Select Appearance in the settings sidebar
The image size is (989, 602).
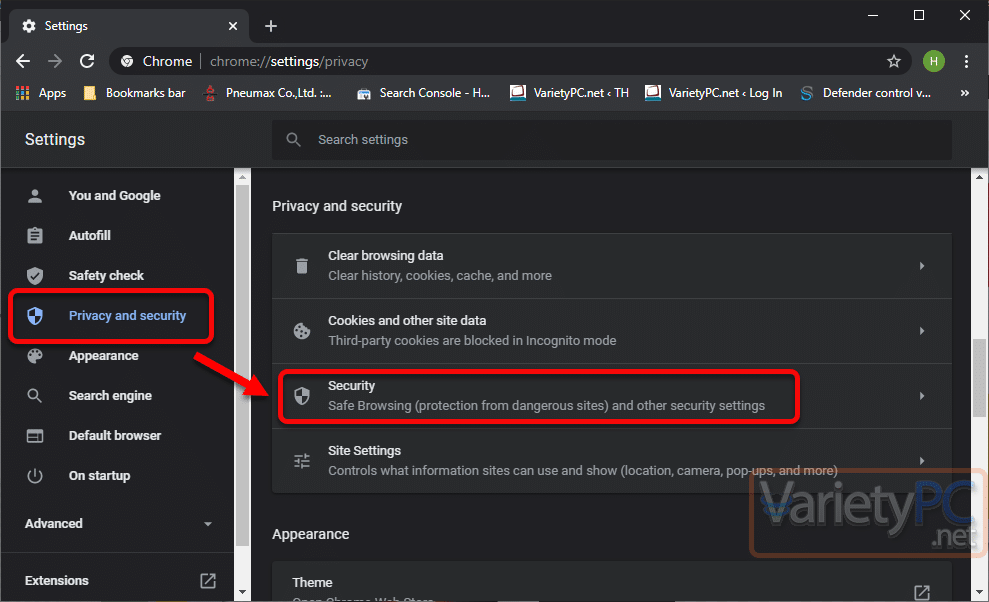click(x=103, y=356)
